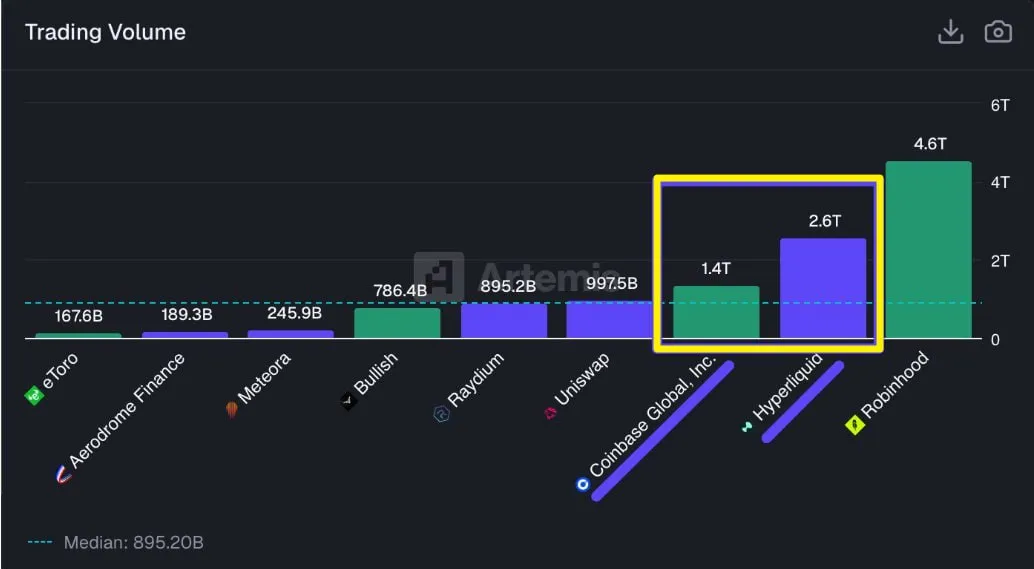Click the download chart icon
Viewport: 1034px width, 569px height.
tap(950, 32)
